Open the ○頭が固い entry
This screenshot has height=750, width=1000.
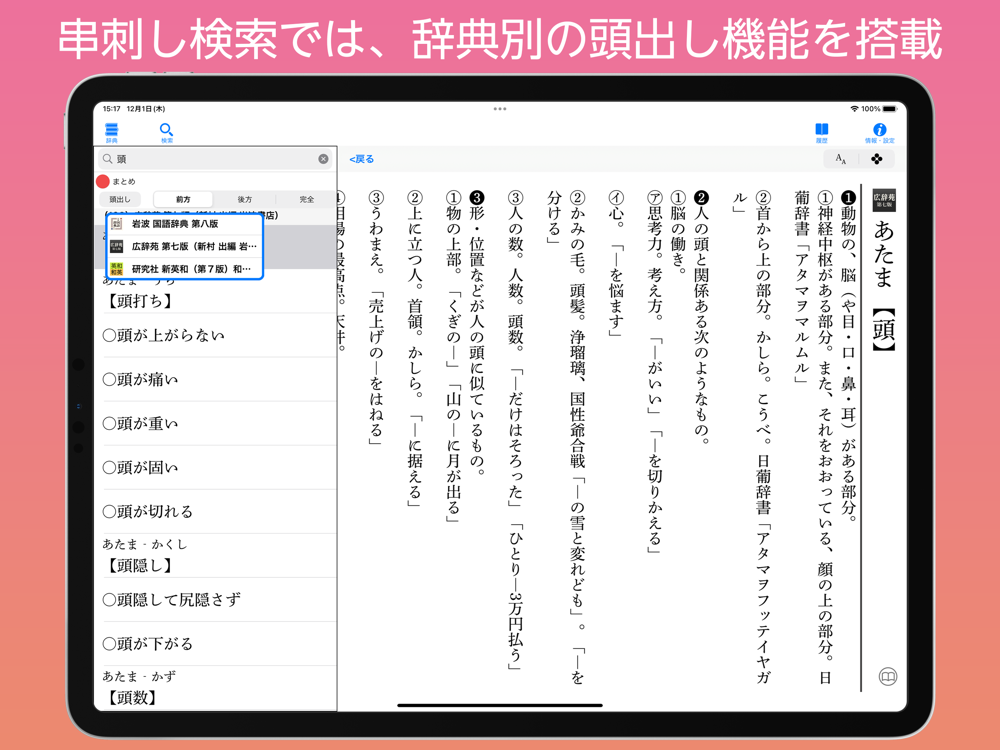tap(216, 467)
